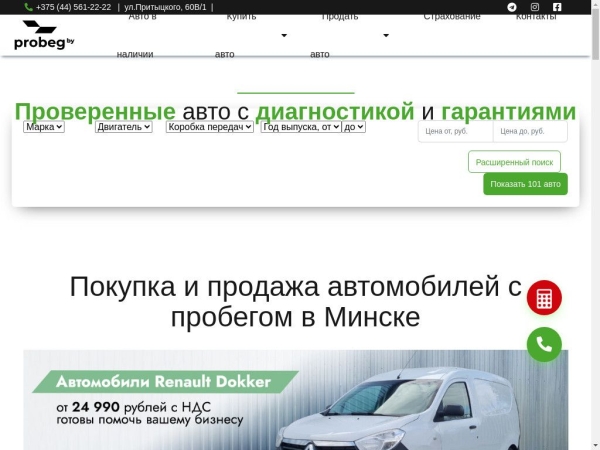Open the year до dropdown
Screen dimensions: 600x450
click(x=354, y=127)
